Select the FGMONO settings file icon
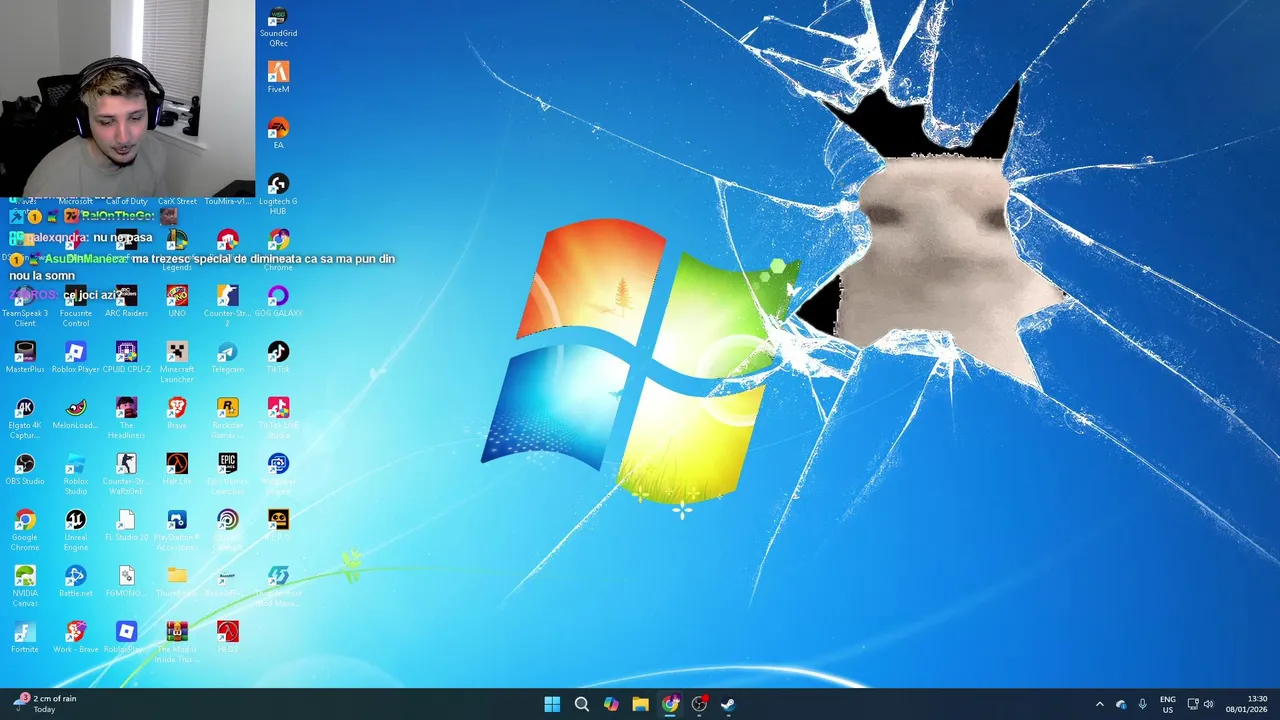1280x720 pixels. click(126, 581)
